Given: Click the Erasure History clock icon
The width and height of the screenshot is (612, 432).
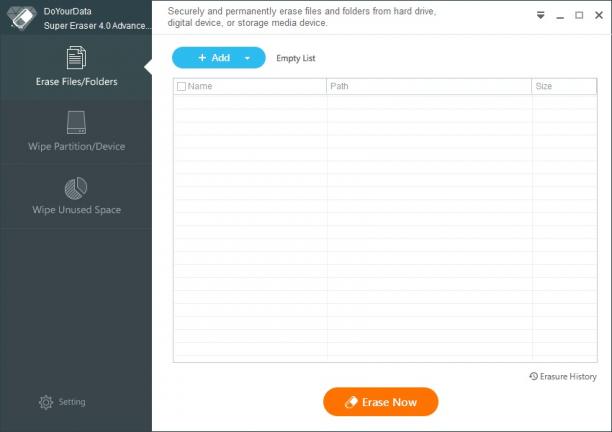Looking at the screenshot, I should tap(534, 376).
